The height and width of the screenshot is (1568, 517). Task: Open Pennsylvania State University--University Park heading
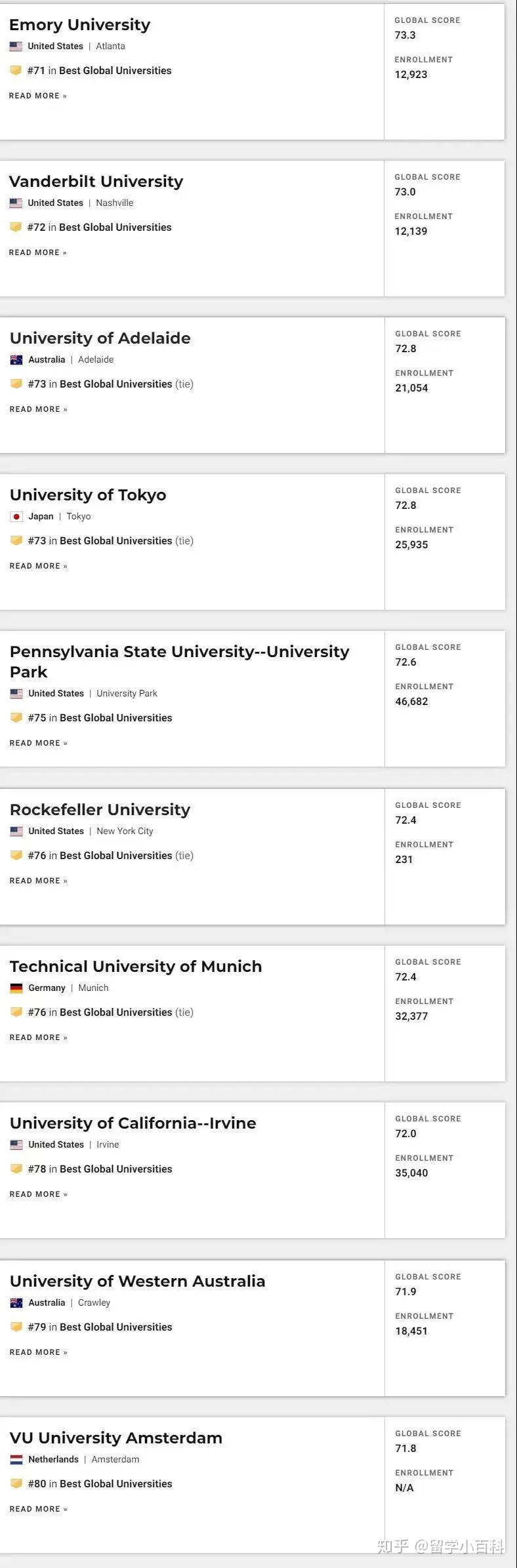click(179, 662)
